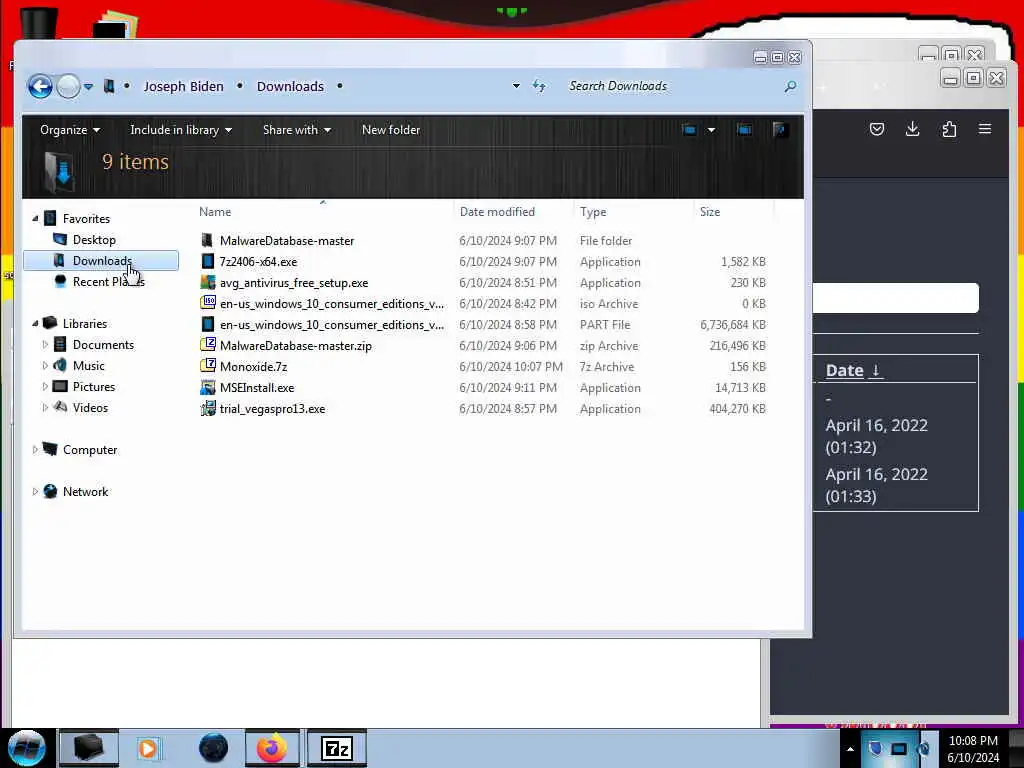
Task: Click the Forward navigation arrow
Action: coord(69,86)
